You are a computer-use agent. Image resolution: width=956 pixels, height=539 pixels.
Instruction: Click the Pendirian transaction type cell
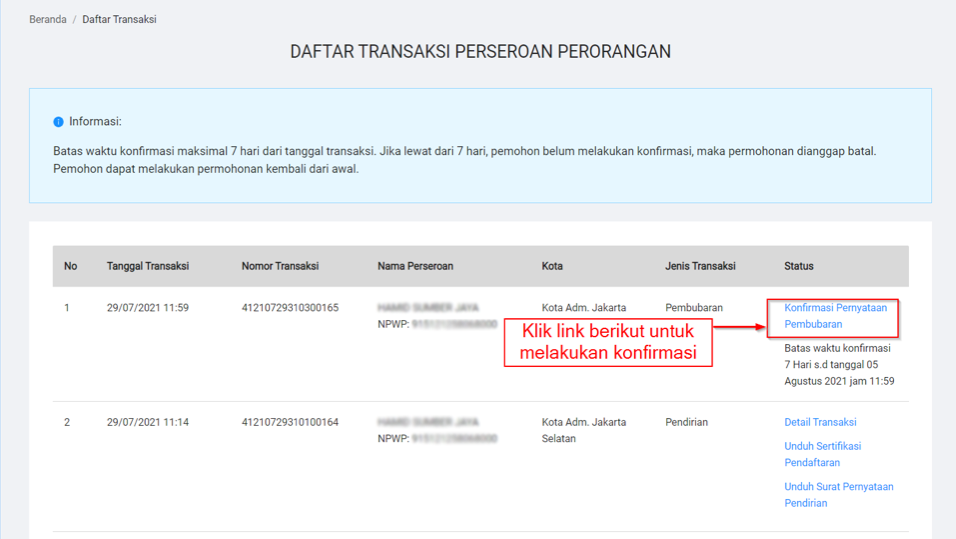[686, 422]
